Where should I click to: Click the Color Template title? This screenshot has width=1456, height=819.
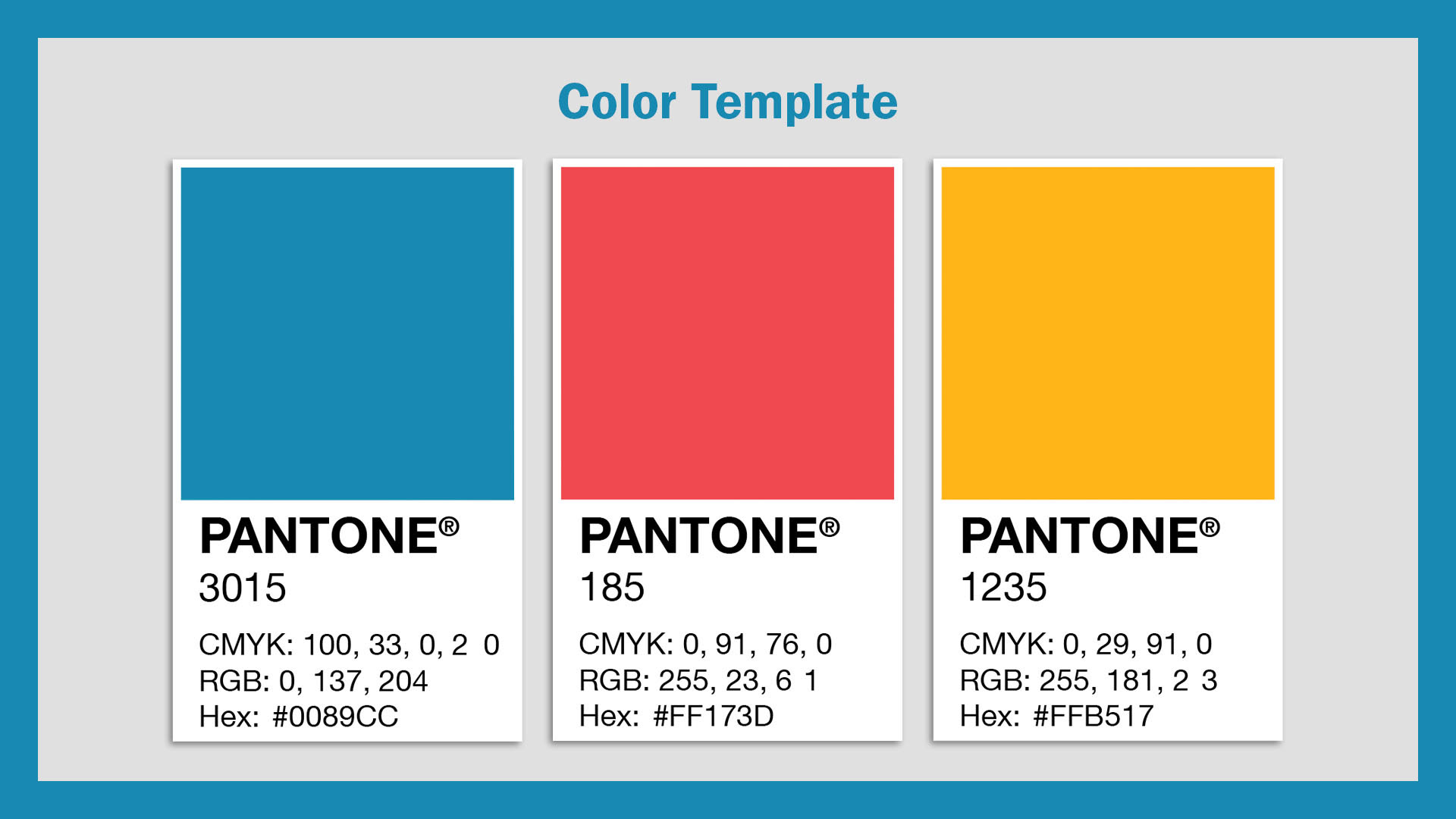pyautogui.click(x=727, y=102)
